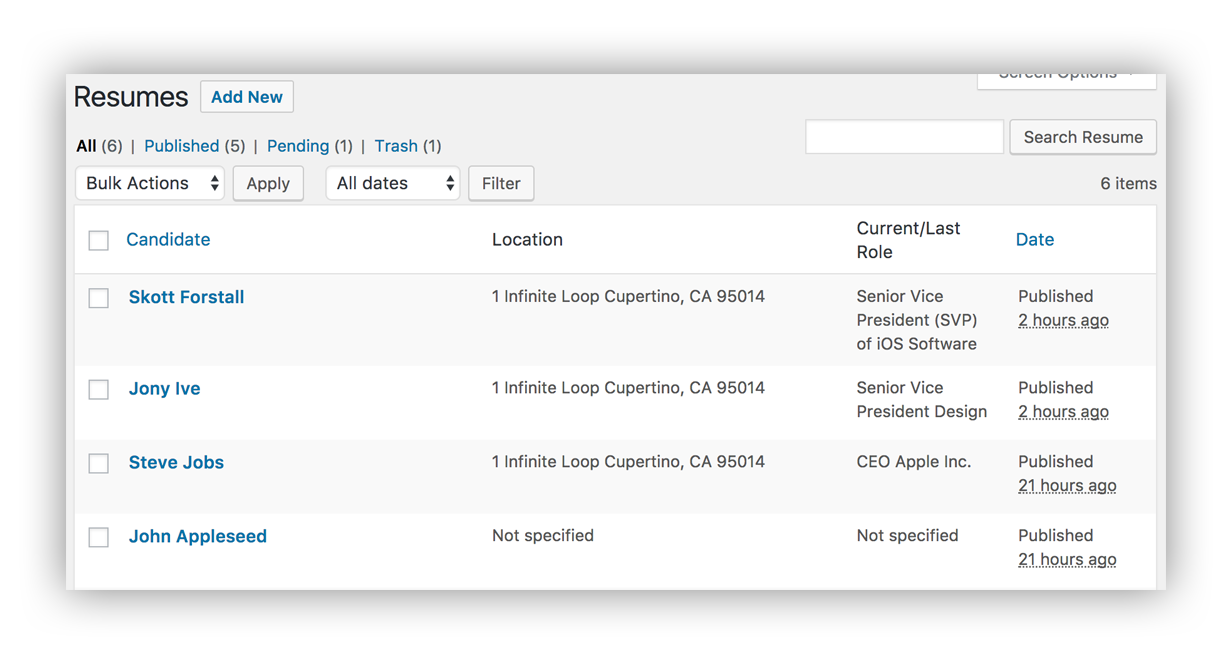
Task: Open the Pending resumes filter
Action: click(x=297, y=146)
